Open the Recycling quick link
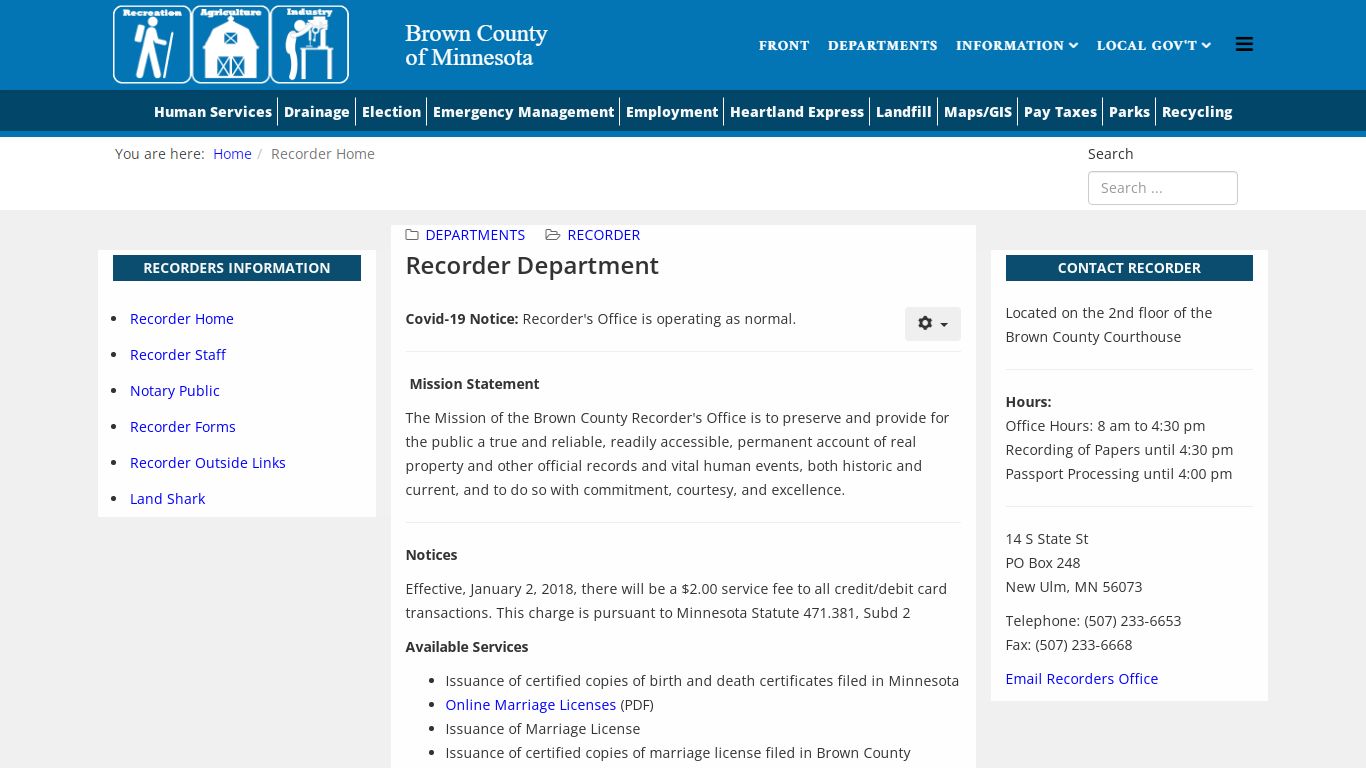This screenshot has height=768, width=1366. pos(1197,112)
